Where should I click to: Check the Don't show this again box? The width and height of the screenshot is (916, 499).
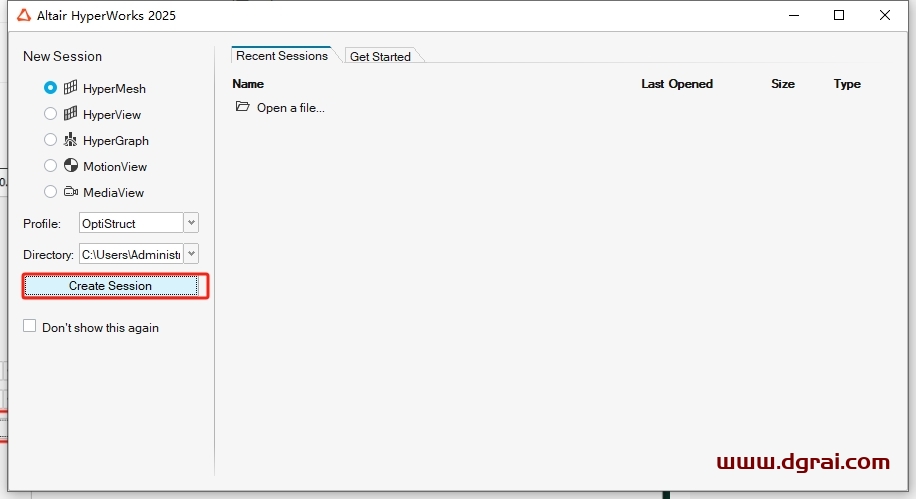pyautogui.click(x=29, y=326)
